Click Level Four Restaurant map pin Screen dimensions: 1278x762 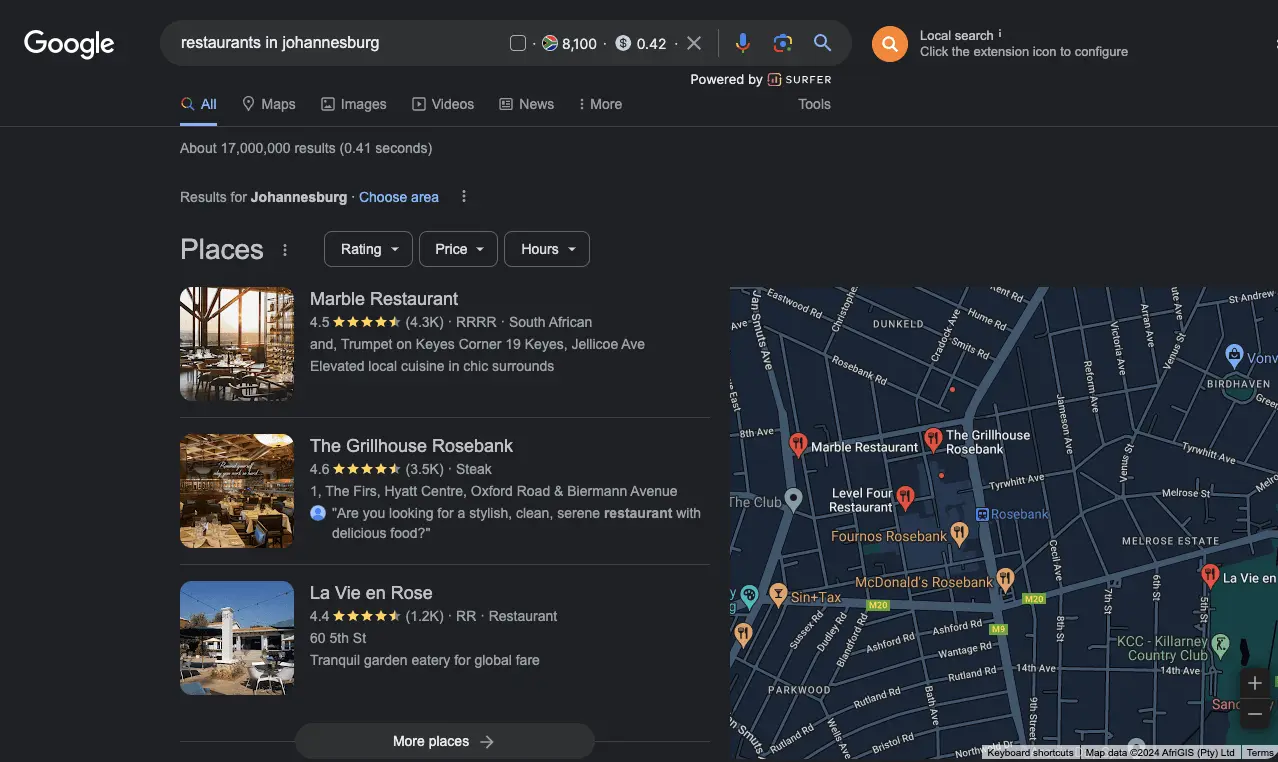tap(905, 497)
